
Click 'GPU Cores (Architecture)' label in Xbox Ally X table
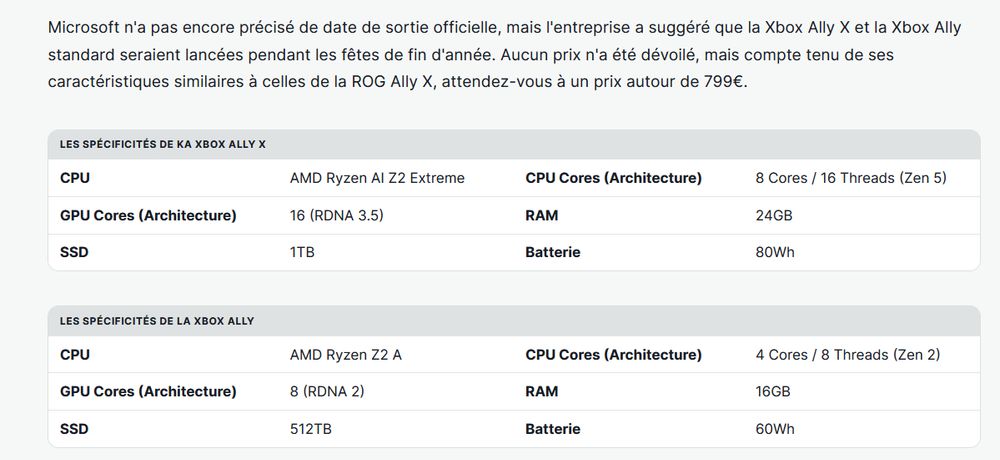pos(148,215)
